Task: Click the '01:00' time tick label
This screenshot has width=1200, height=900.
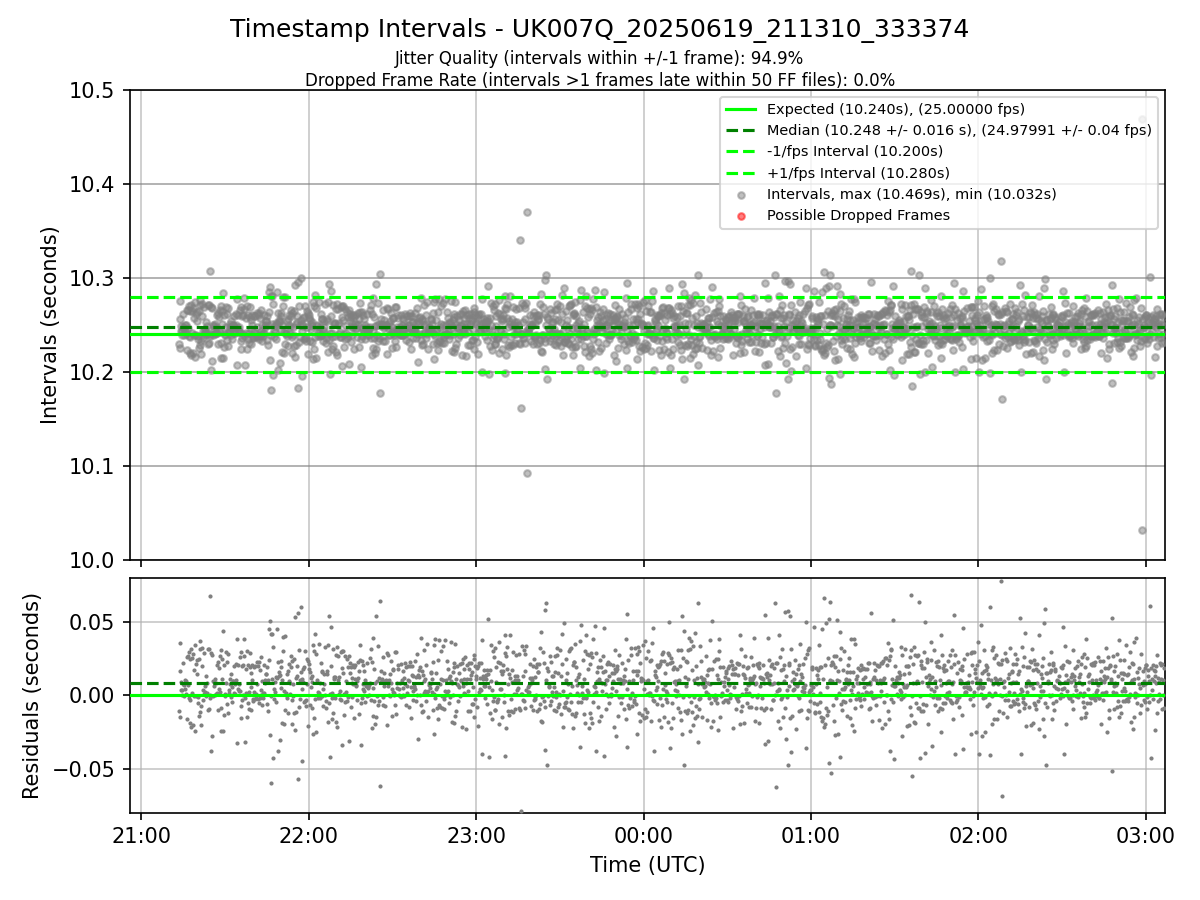Action: coord(811,834)
